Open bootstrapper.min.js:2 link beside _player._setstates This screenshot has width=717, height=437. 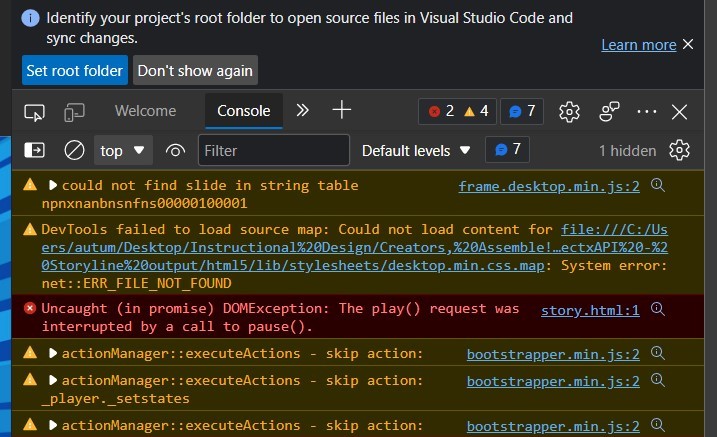click(553, 382)
